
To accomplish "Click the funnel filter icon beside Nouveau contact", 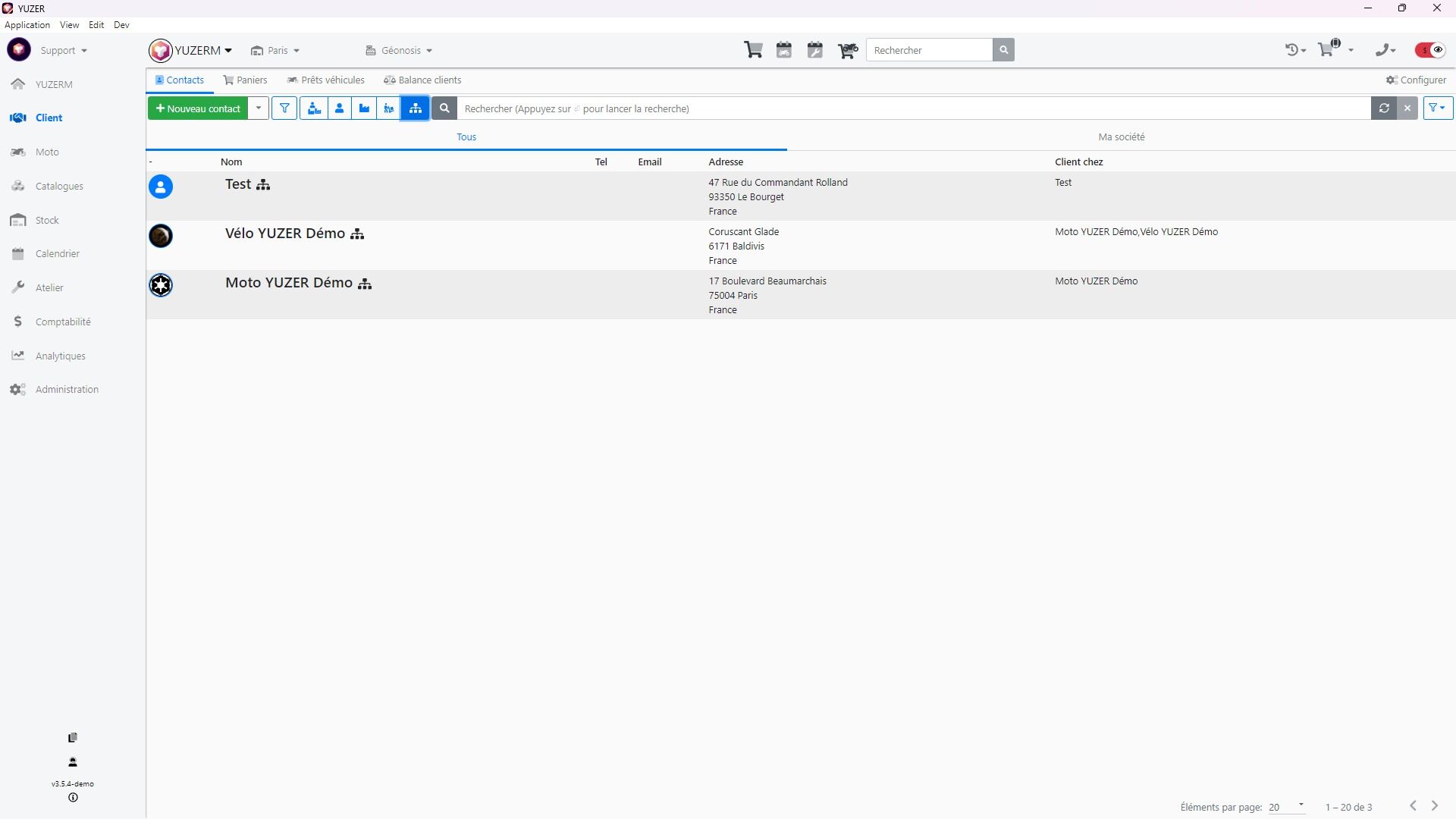I will (284, 108).
